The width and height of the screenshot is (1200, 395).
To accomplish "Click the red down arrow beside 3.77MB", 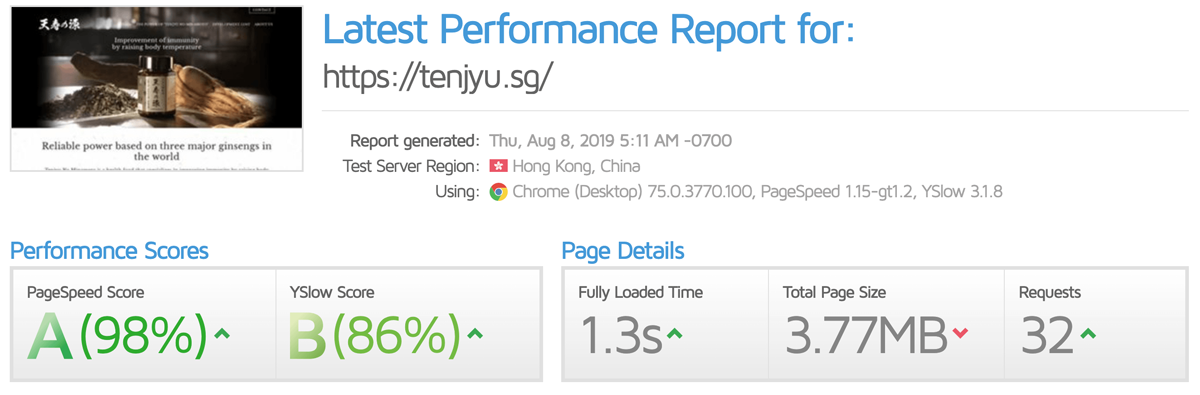I will 961,333.
